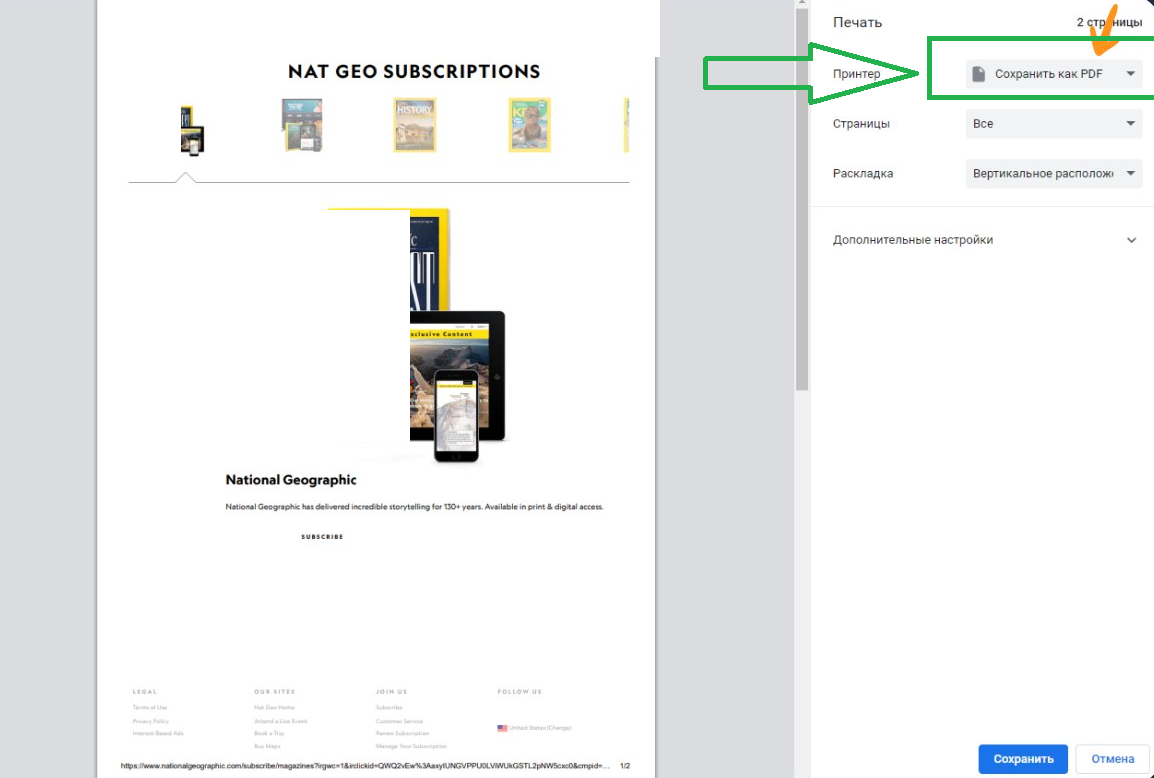Click Attend a Live Event footer link
Viewport: 1154px width, 778px height.
[x=280, y=721]
